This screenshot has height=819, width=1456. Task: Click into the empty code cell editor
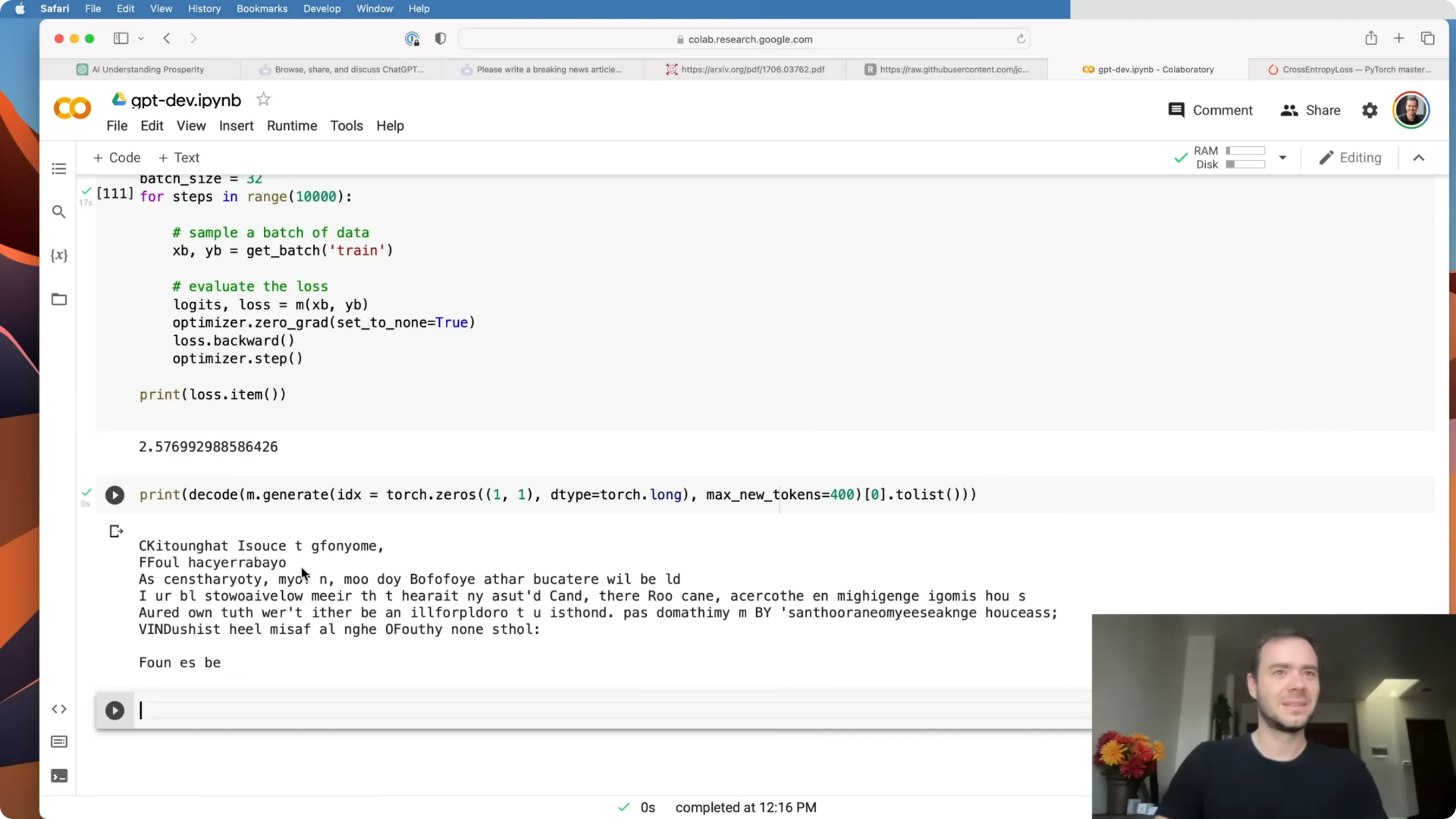(x=613, y=711)
